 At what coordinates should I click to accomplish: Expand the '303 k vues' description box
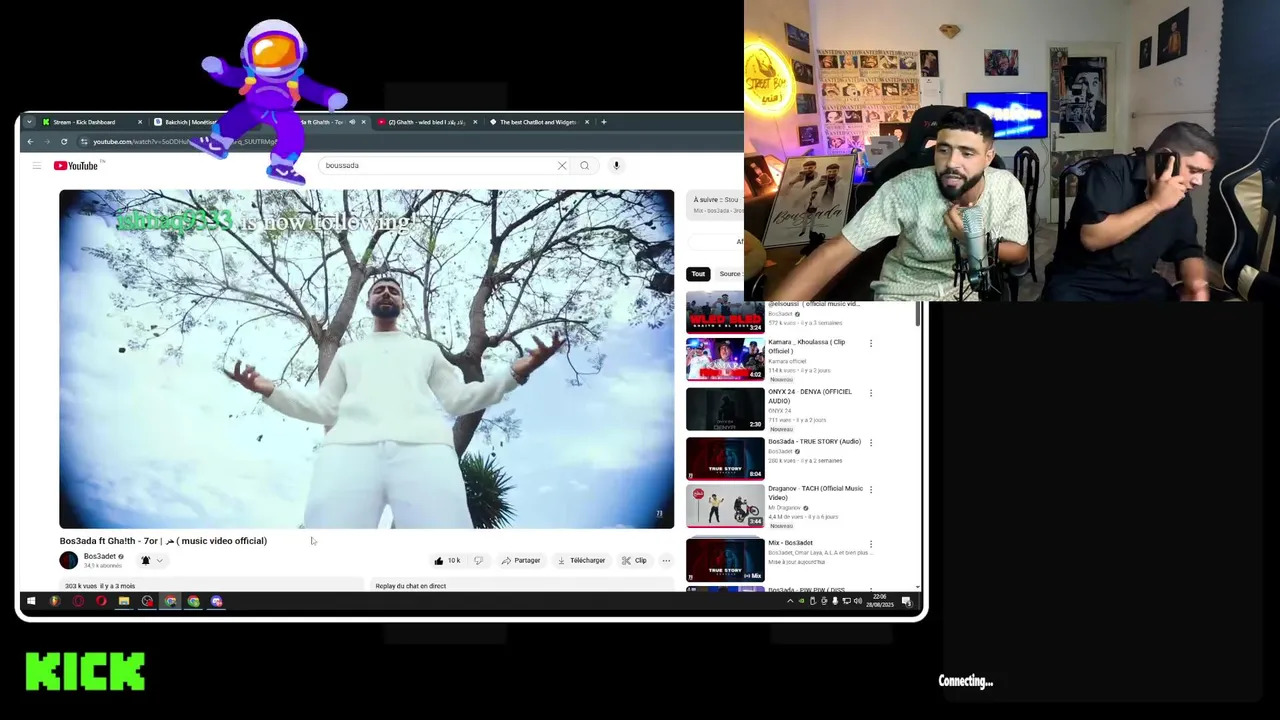210,586
